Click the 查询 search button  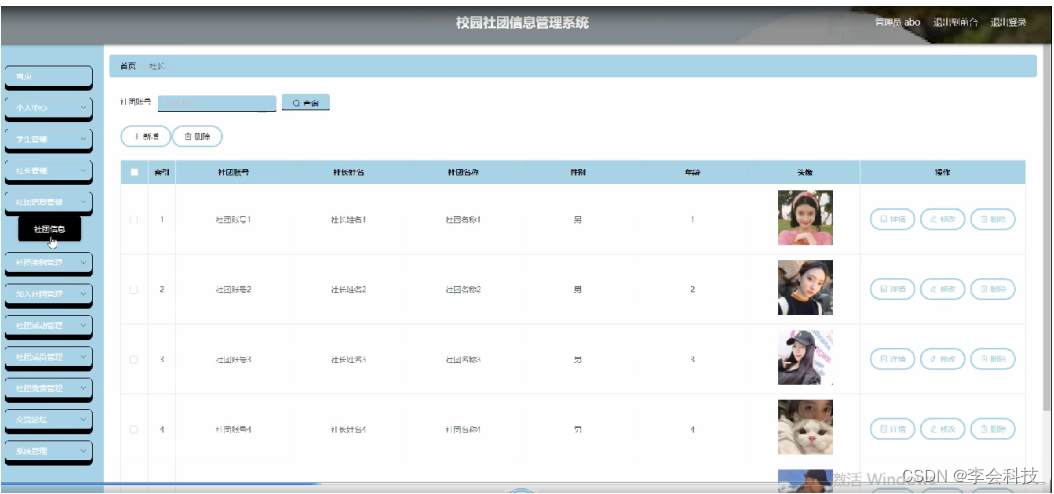click(305, 103)
